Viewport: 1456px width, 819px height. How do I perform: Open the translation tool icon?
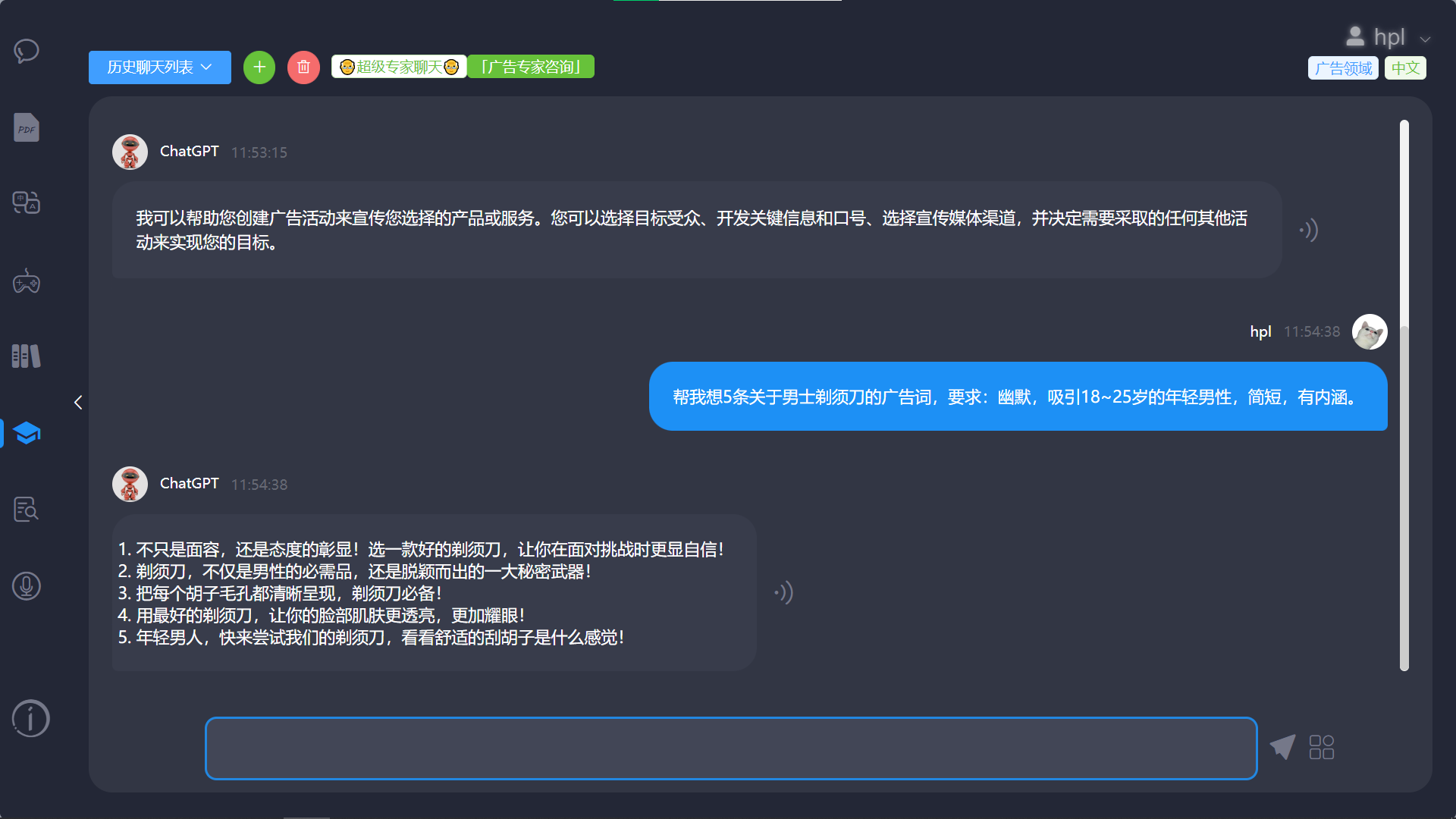click(27, 202)
